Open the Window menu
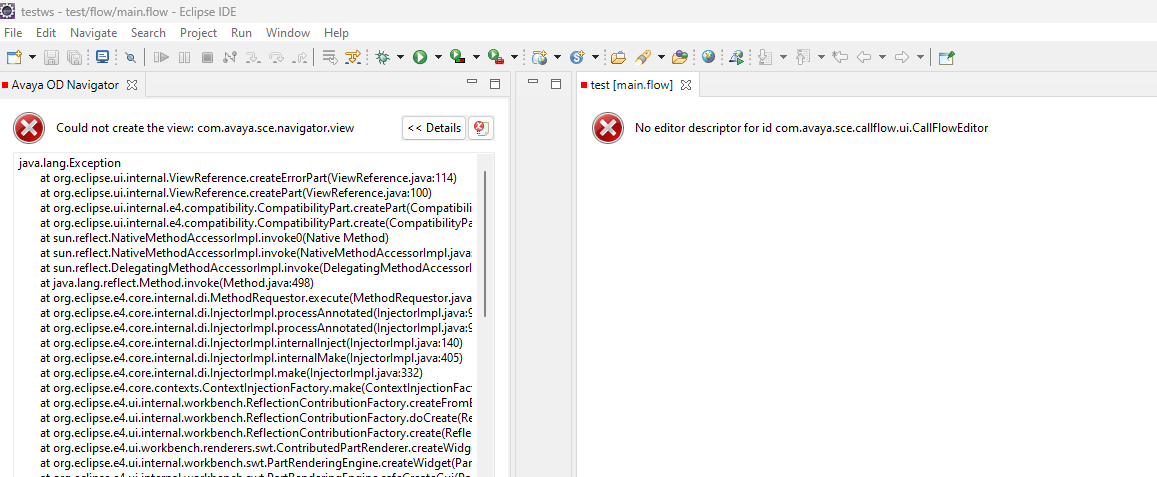The width and height of the screenshot is (1157, 477). [288, 32]
